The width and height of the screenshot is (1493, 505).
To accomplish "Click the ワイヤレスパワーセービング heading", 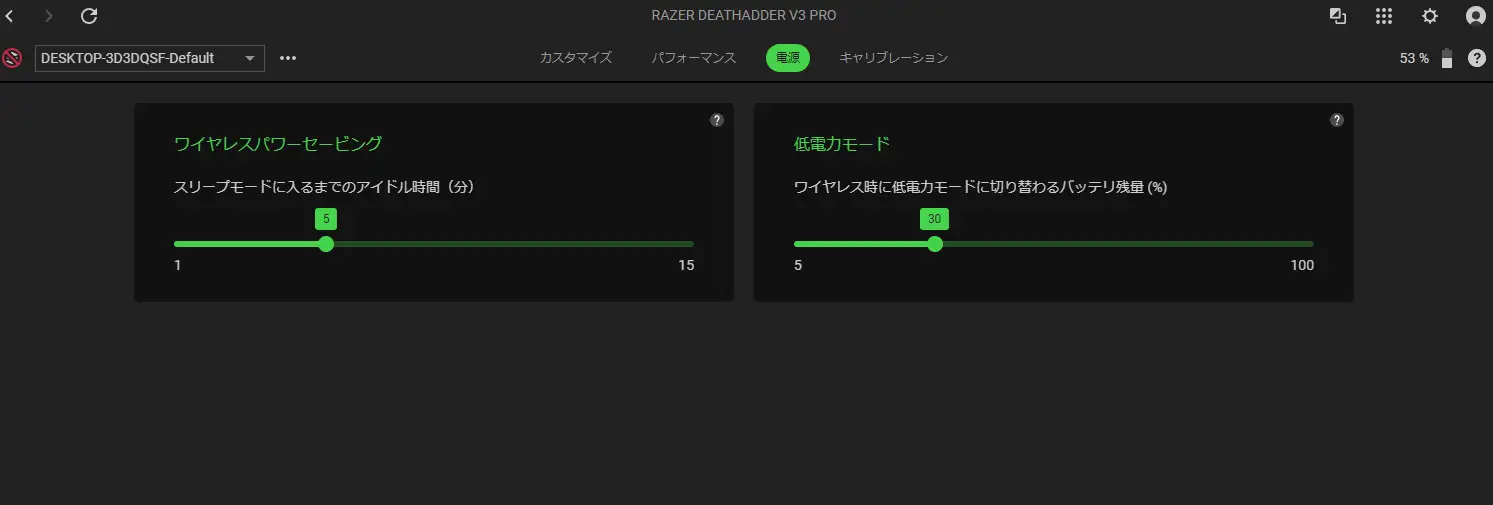I will click(278, 144).
